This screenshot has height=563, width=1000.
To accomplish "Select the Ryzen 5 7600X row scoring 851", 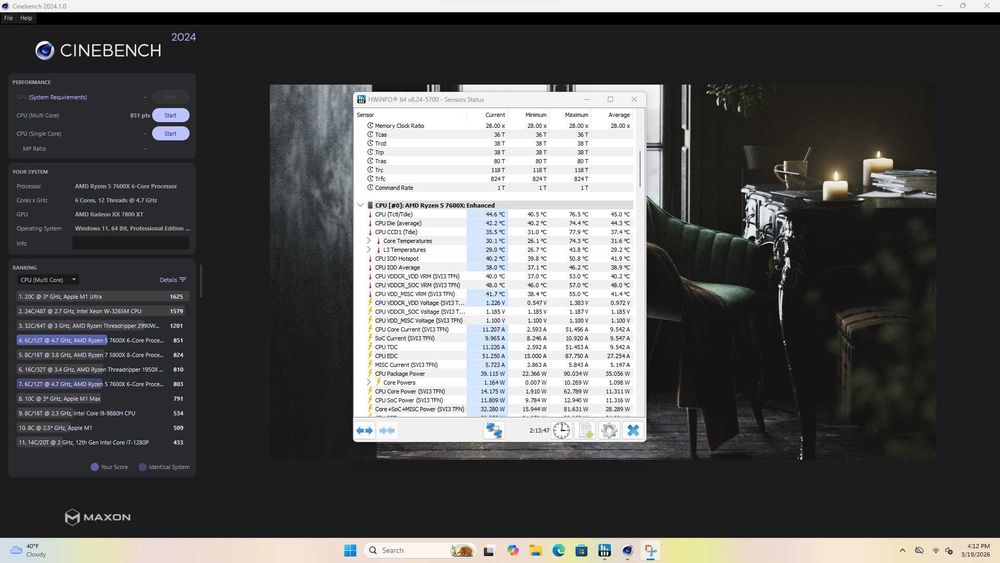I will (101, 340).
